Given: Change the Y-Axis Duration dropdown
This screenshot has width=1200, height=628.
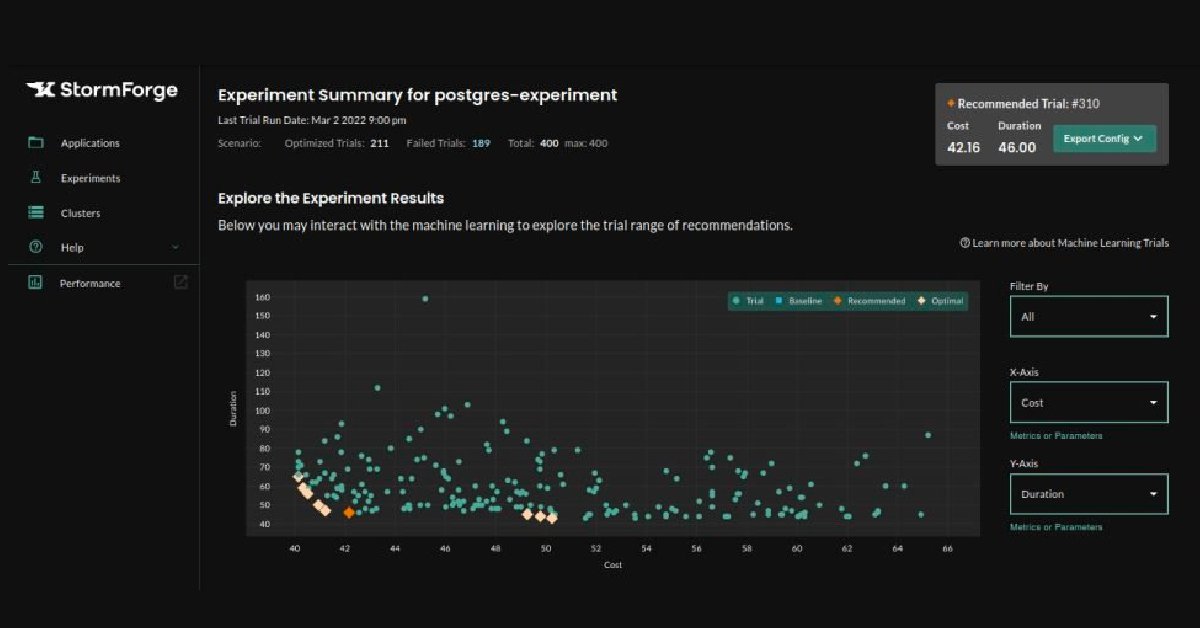Looking at the screenshot, I should click(1088, 494).
